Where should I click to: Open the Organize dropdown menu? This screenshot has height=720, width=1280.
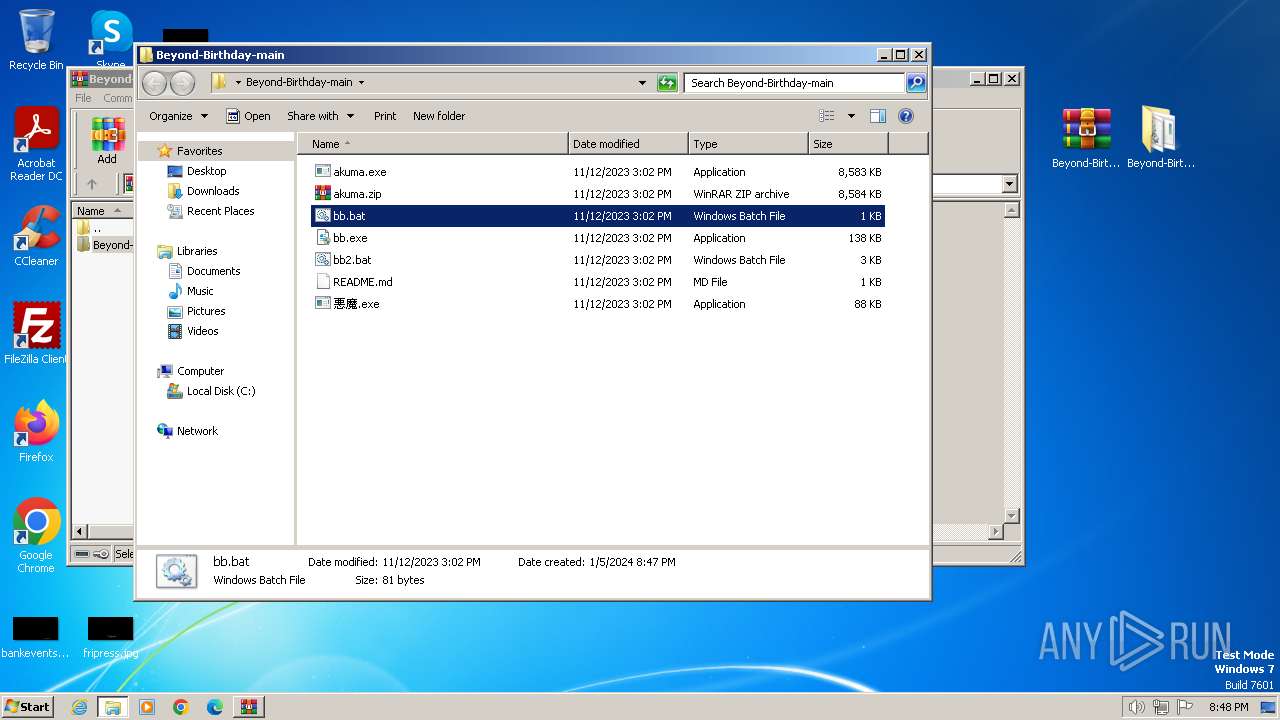point(178,116)
